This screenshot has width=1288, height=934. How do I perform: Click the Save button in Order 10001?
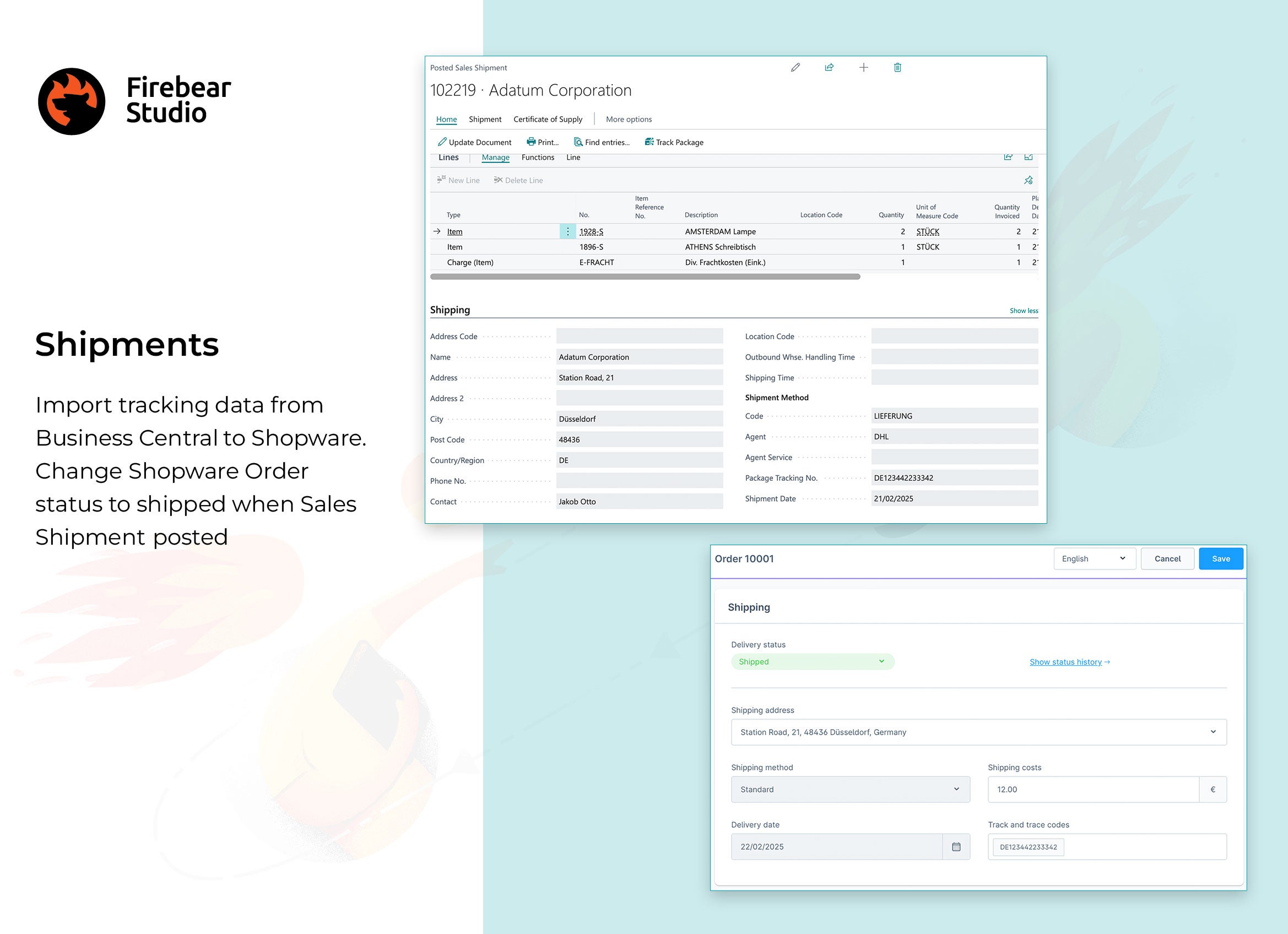click(x=1221, y=559)
